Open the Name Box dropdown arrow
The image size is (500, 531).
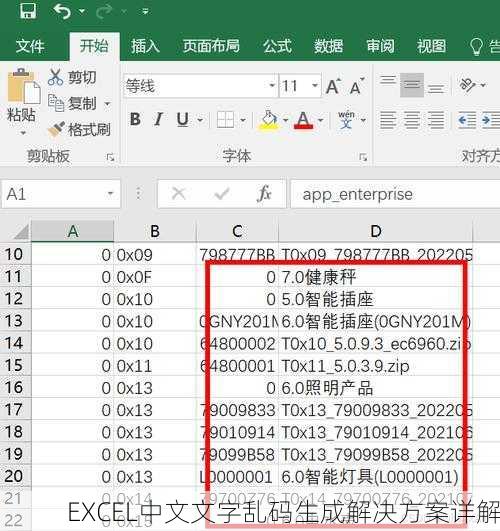(x=110, y=194)
